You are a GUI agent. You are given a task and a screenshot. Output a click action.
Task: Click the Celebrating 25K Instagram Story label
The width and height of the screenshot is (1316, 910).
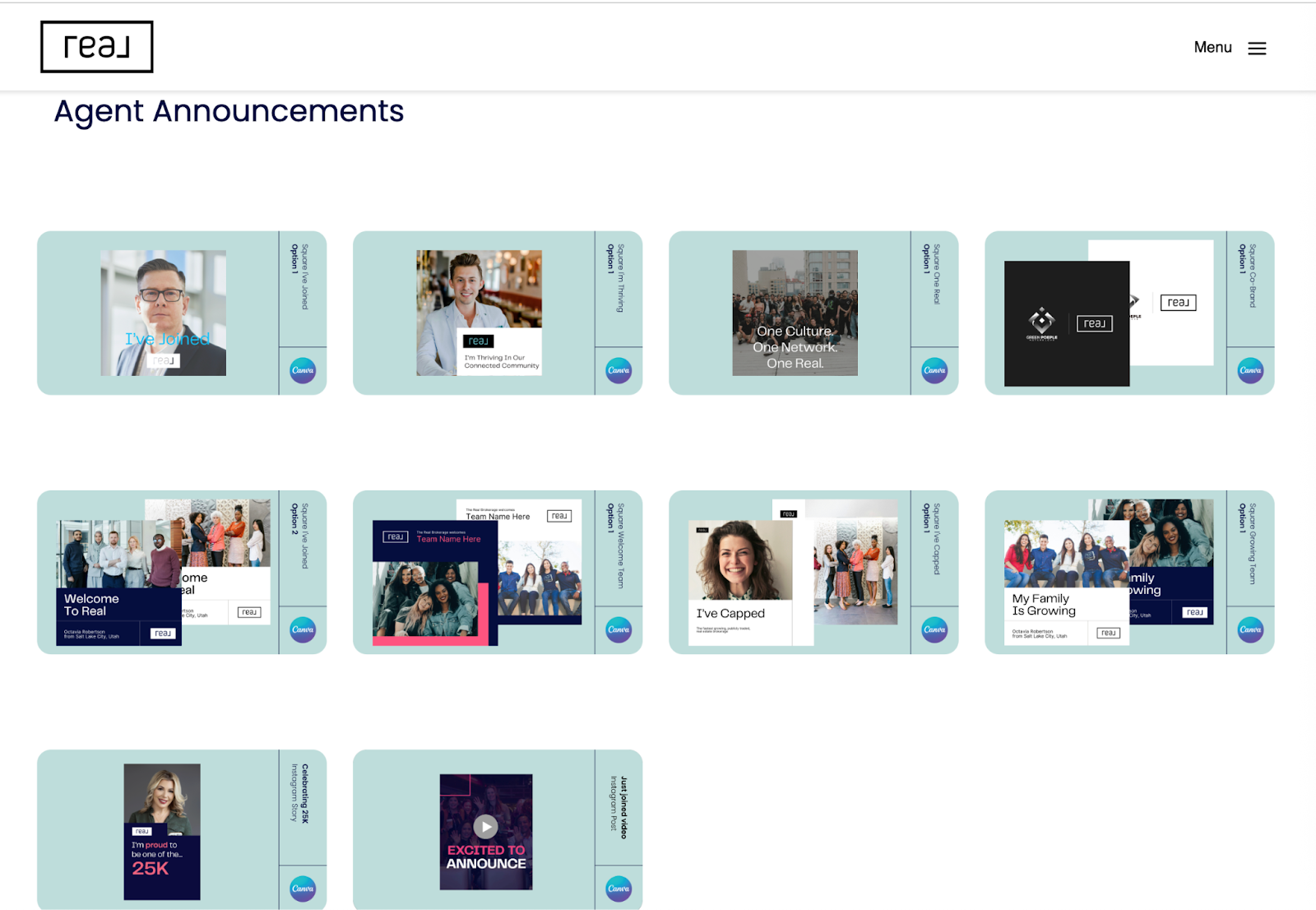(299, 793)
